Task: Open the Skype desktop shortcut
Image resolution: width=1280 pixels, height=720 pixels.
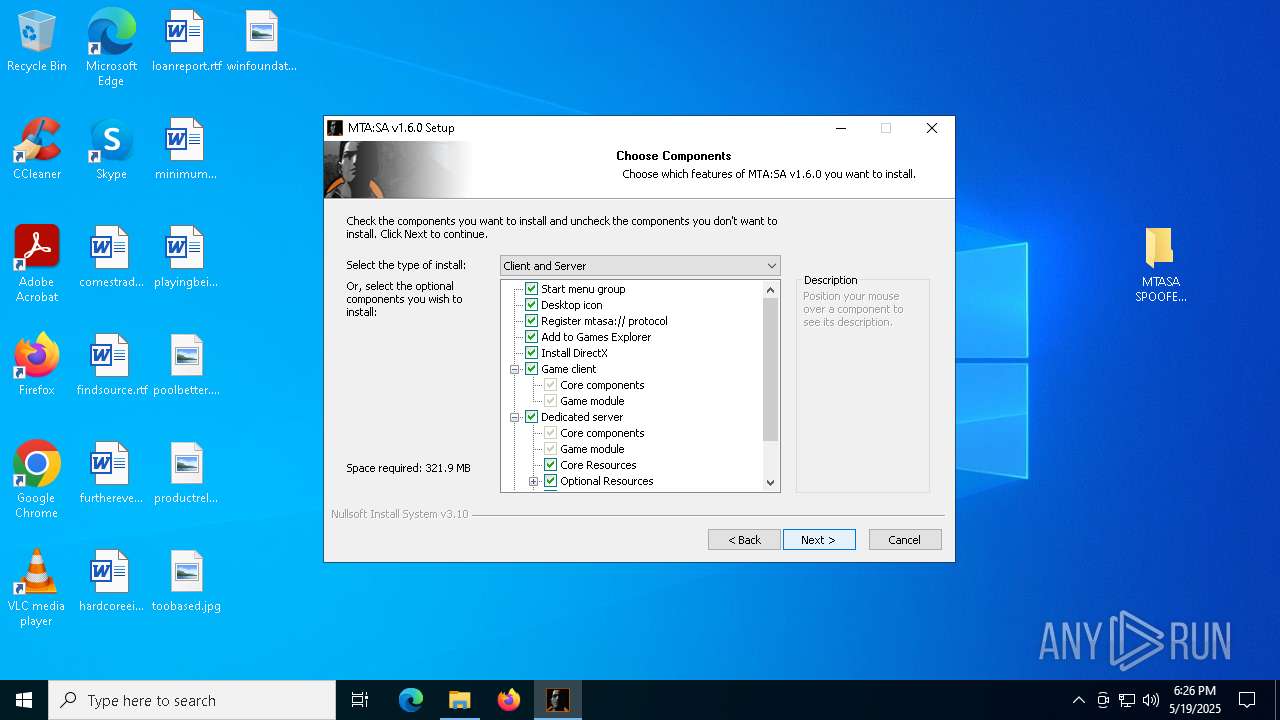Action: pos(111,150)
